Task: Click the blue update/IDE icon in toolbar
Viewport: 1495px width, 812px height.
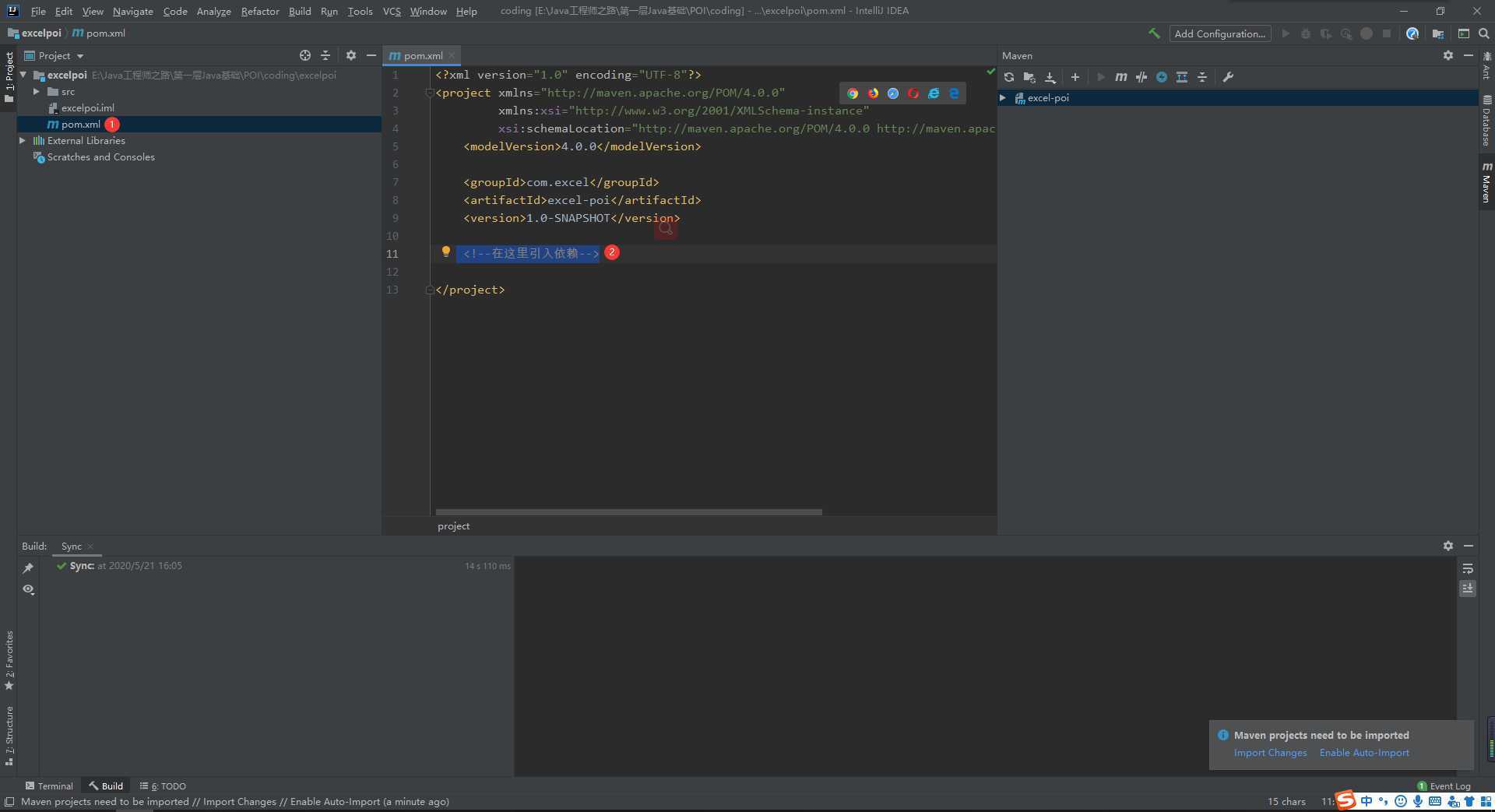Action: [x=1412, y=33]
